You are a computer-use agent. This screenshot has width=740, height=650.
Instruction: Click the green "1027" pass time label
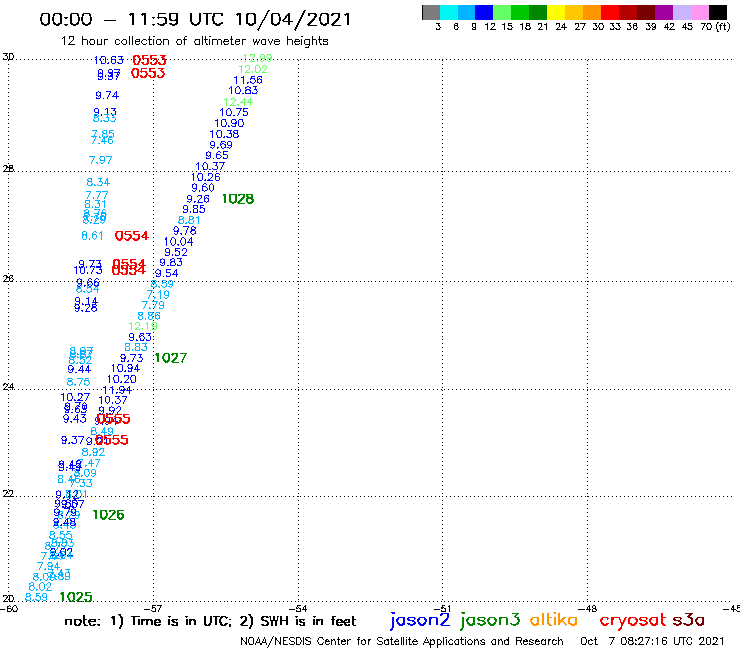[171, 358]
